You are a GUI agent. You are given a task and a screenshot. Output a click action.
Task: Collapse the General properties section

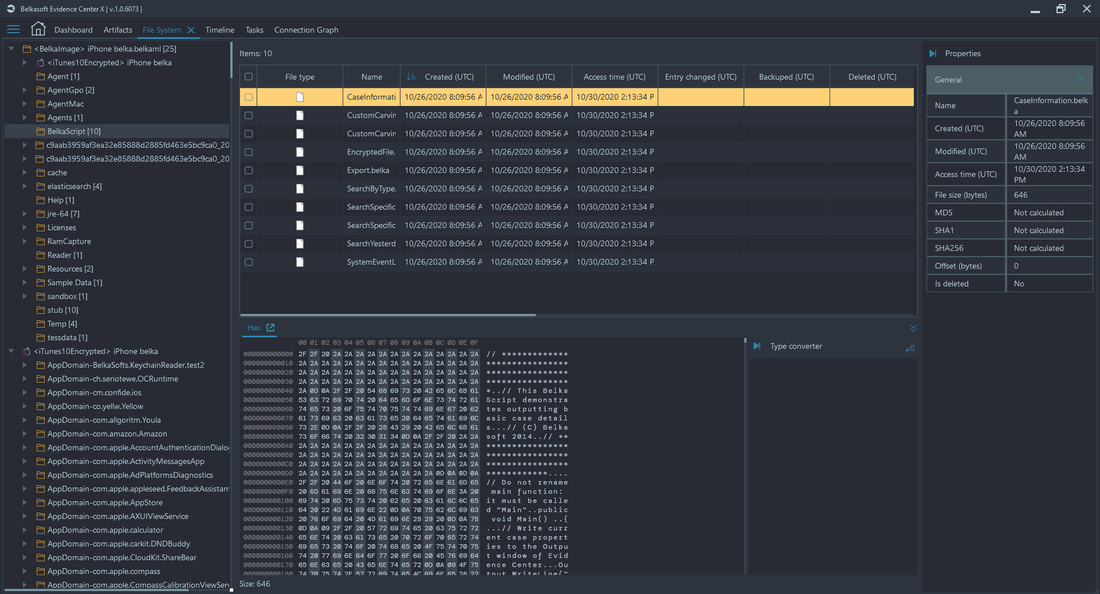coord(1080,79)
